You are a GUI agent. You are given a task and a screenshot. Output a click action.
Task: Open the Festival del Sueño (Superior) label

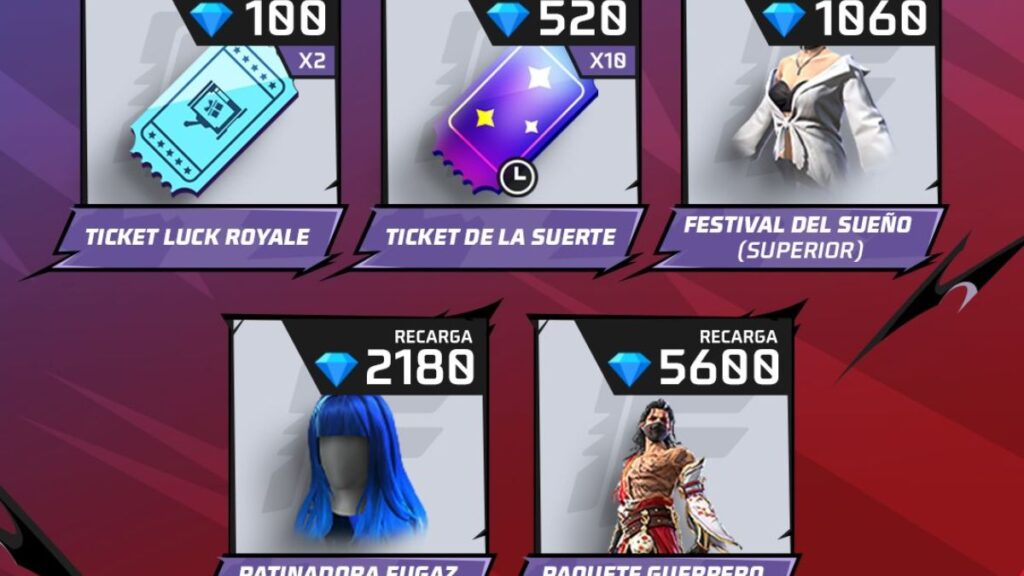(x=798, y=238)
